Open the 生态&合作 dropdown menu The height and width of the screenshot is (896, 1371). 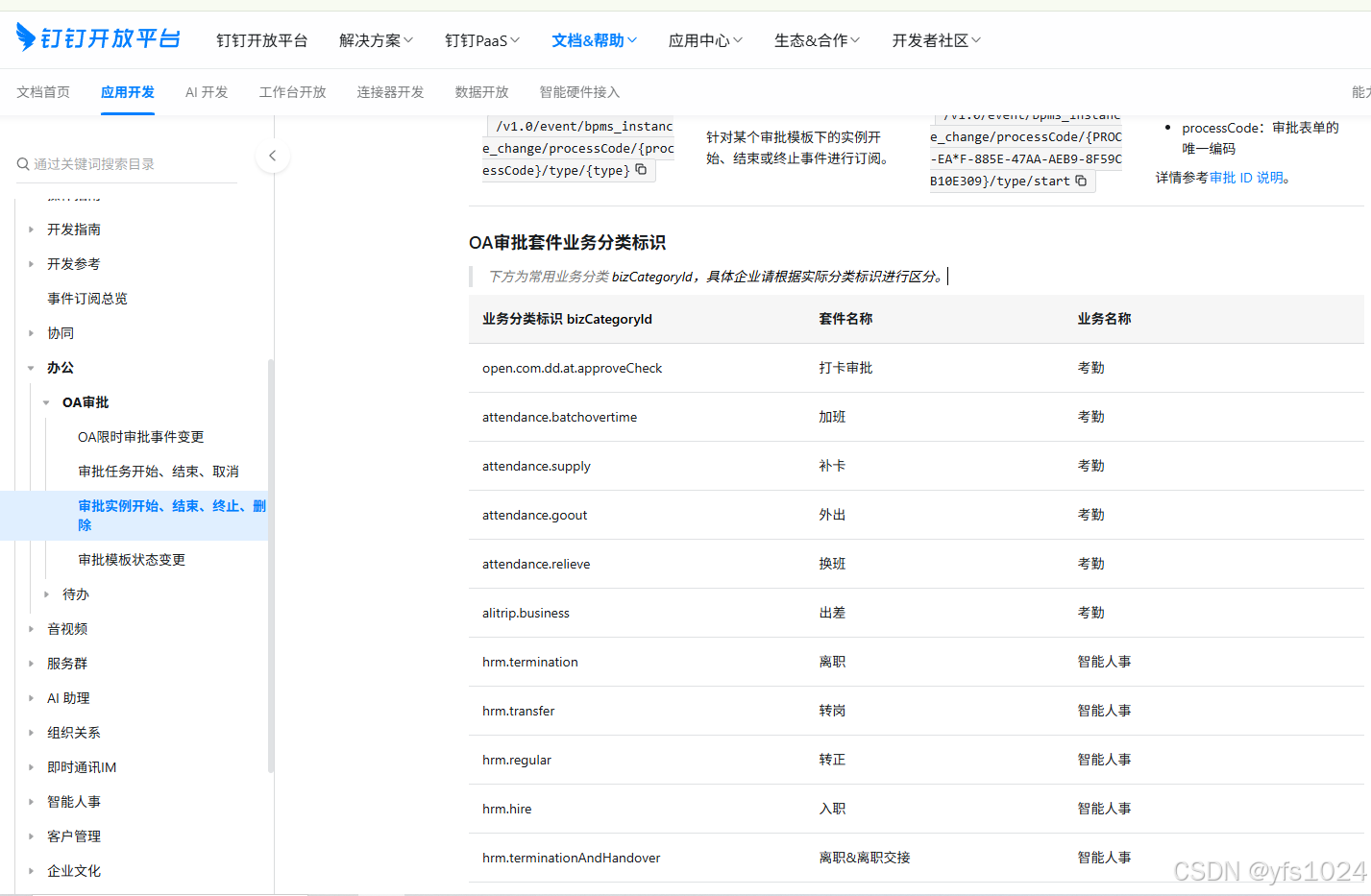tap(817, 40)
